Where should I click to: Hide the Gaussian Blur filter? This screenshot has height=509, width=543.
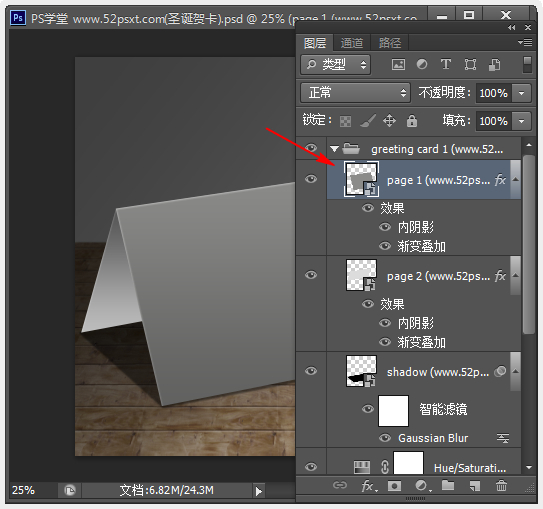click(385, 438)
